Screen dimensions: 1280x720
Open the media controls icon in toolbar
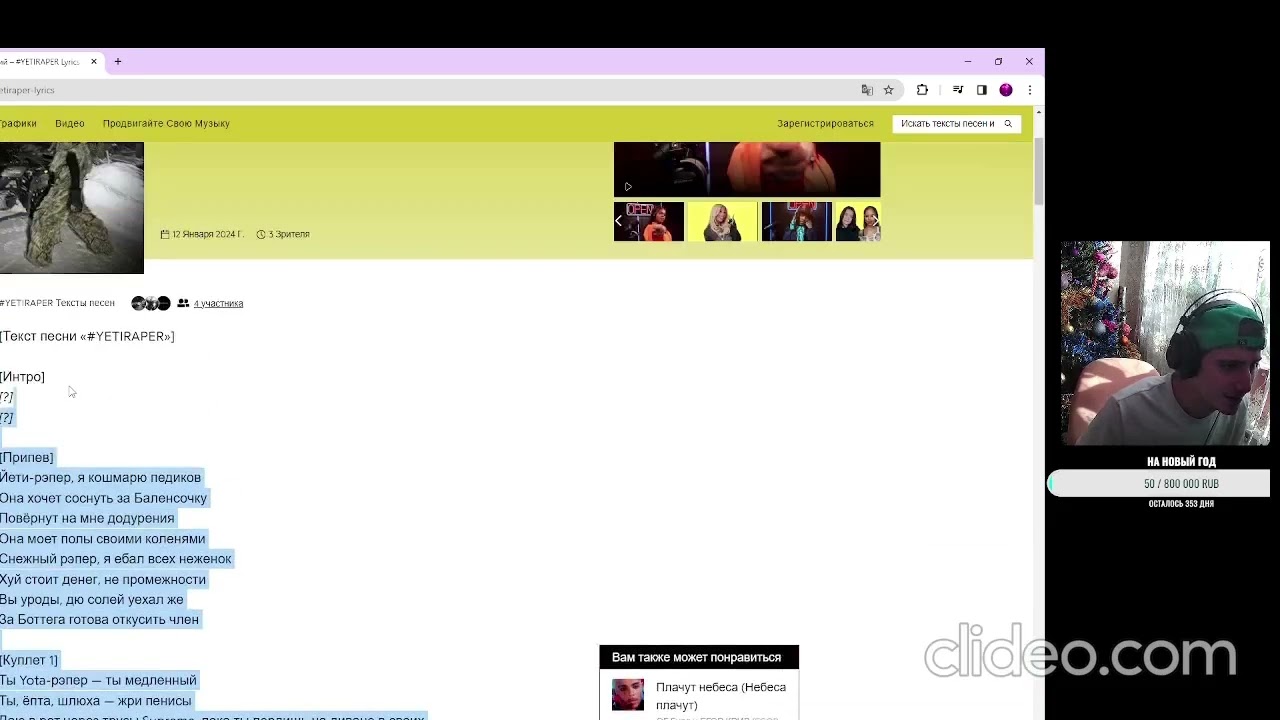click(958, 90)
